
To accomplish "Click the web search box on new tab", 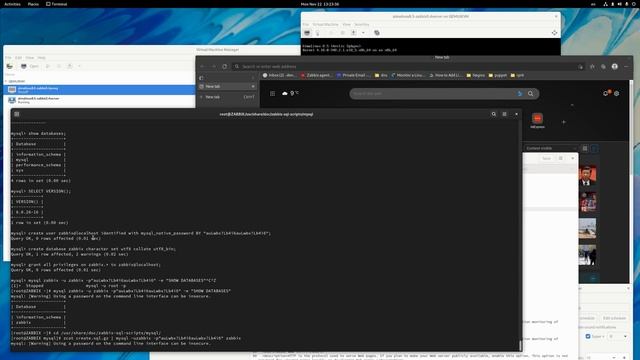I will pos(444,94).
